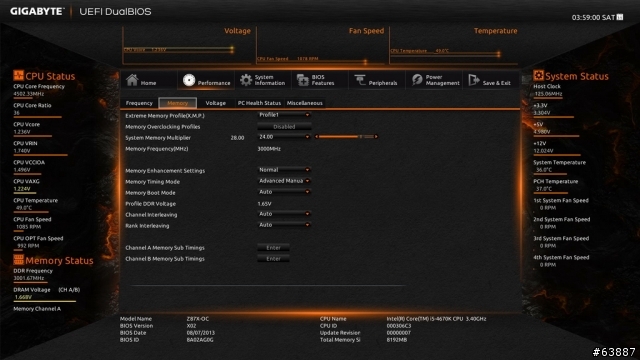Open the Miscellaneous sub-tab

coord(304,103)
